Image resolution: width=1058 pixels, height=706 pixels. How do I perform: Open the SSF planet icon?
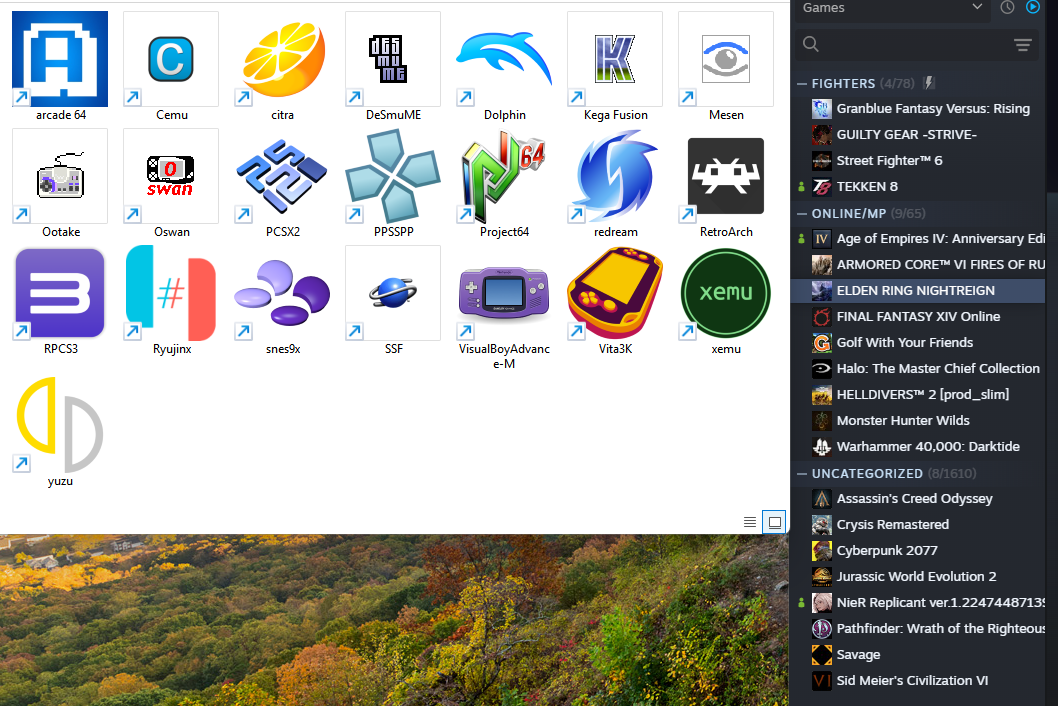coord(393,293)
